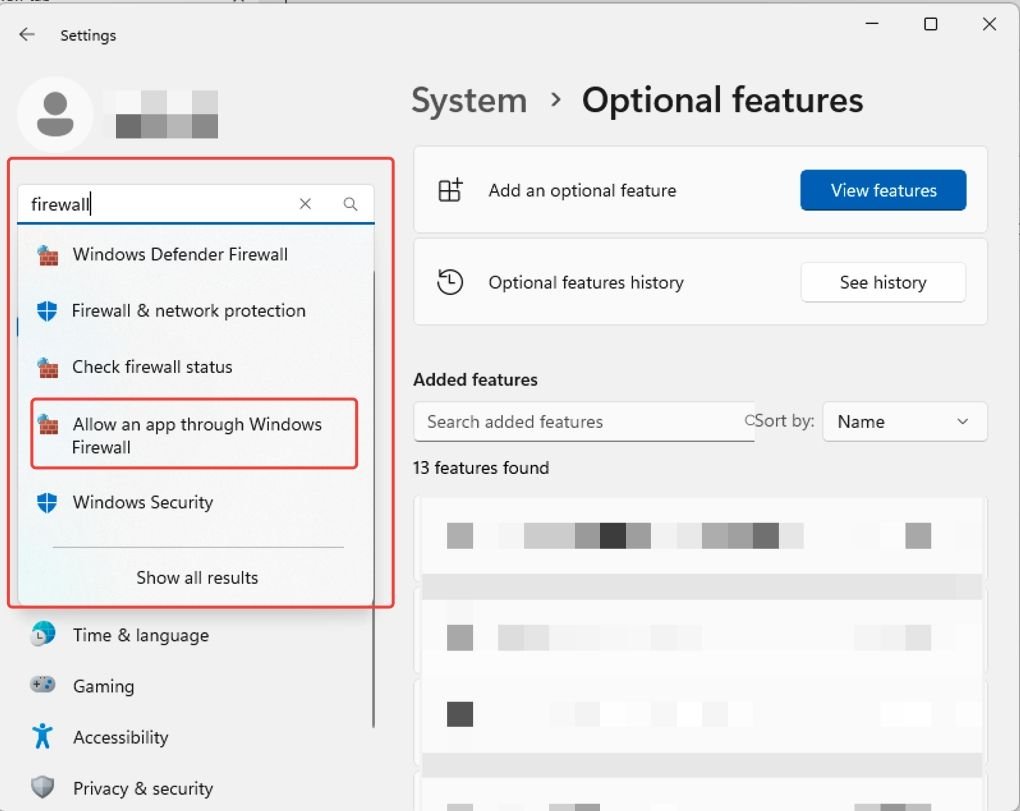Navigate to System breadcrumb
This screenshot has width=1020, height=811.
[x=469, y=100]
